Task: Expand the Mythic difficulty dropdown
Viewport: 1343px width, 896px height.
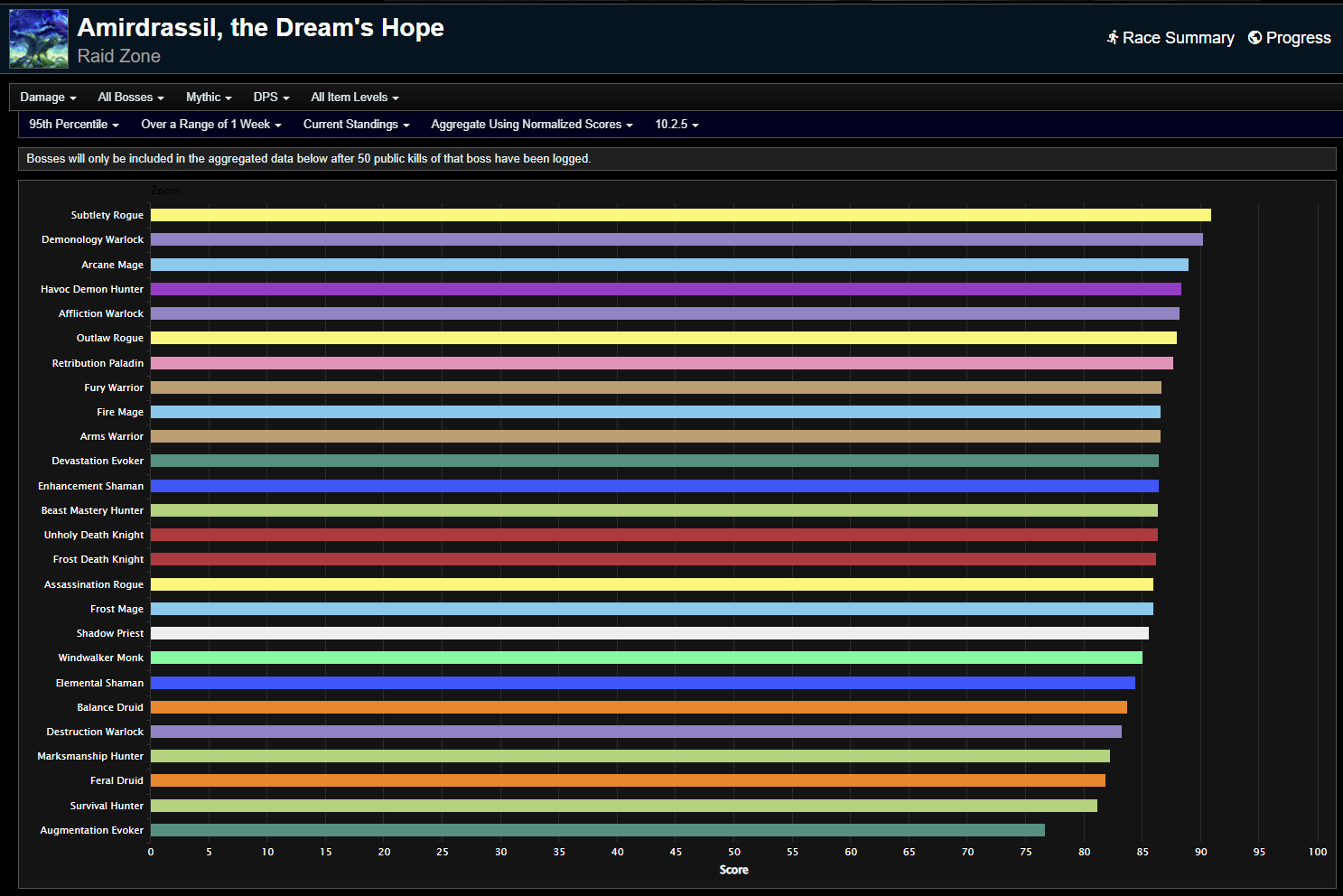Action: click(x=209, y=98)
